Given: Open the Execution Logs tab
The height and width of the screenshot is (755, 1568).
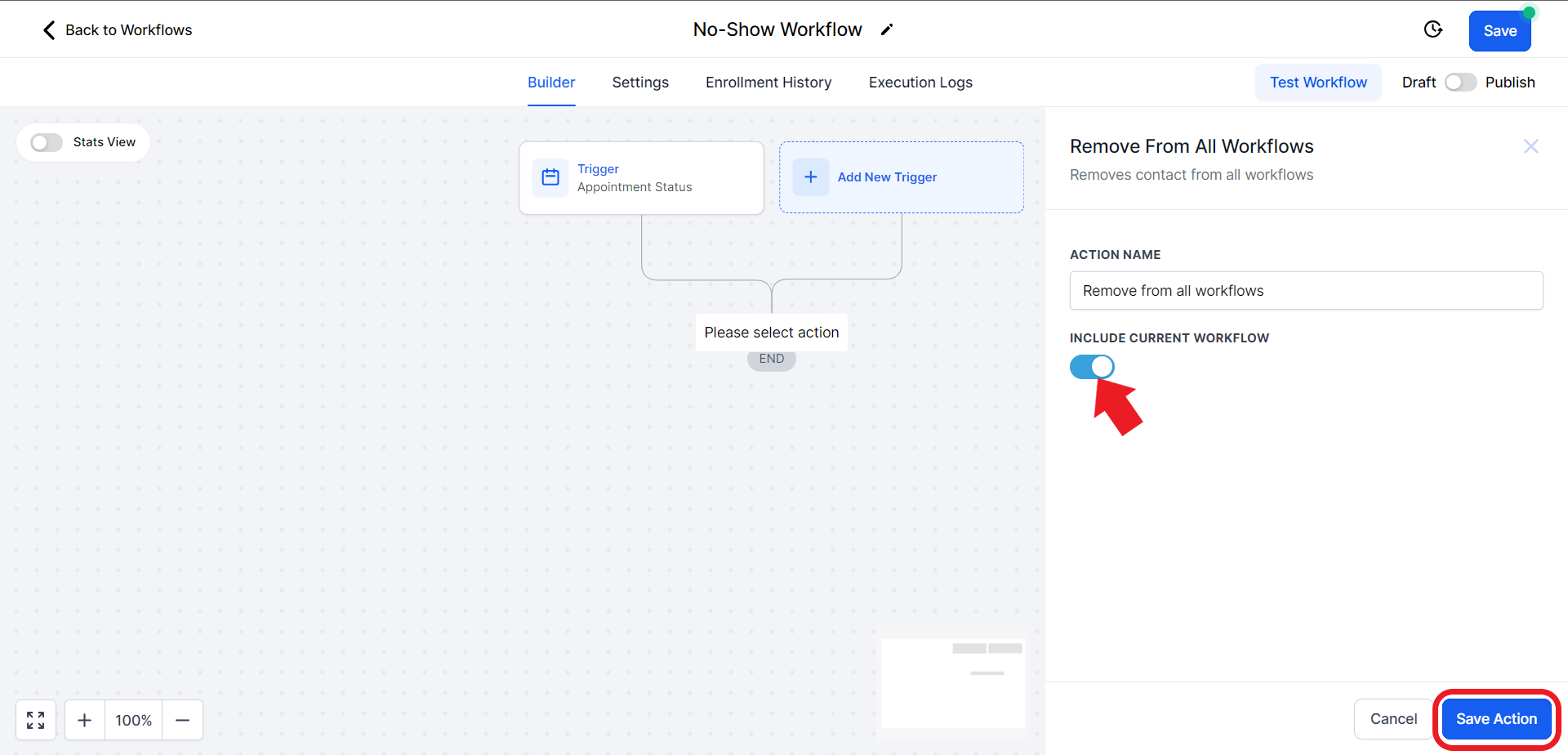Looking at the screenshot, I should coord(920,83).
